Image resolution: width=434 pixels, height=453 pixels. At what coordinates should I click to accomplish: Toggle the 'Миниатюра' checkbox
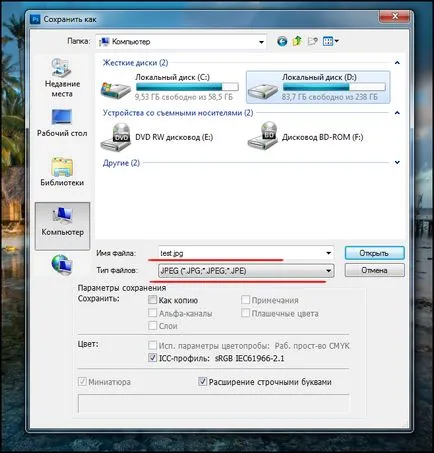tap(82, 381)
